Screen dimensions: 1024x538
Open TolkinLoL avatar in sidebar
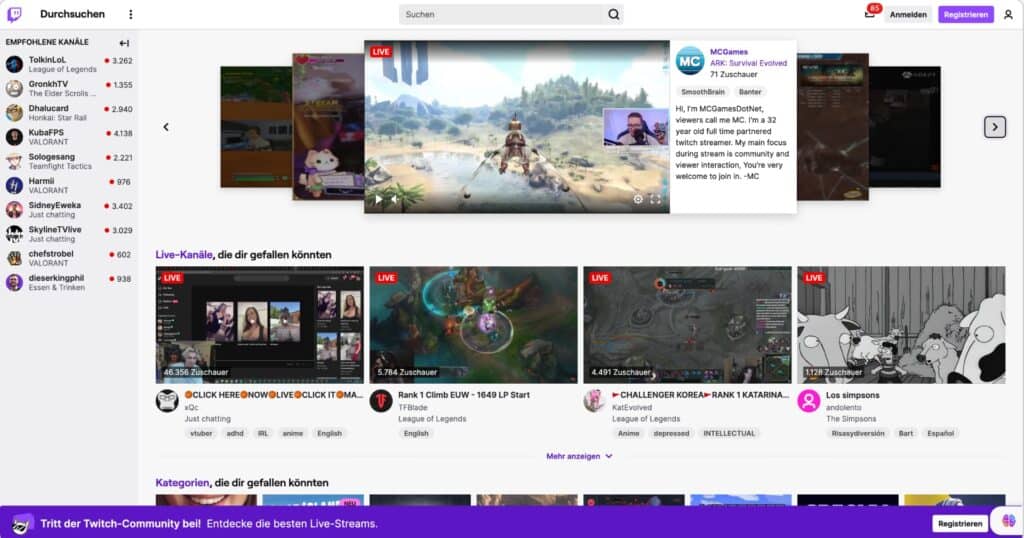click(14, 64)
